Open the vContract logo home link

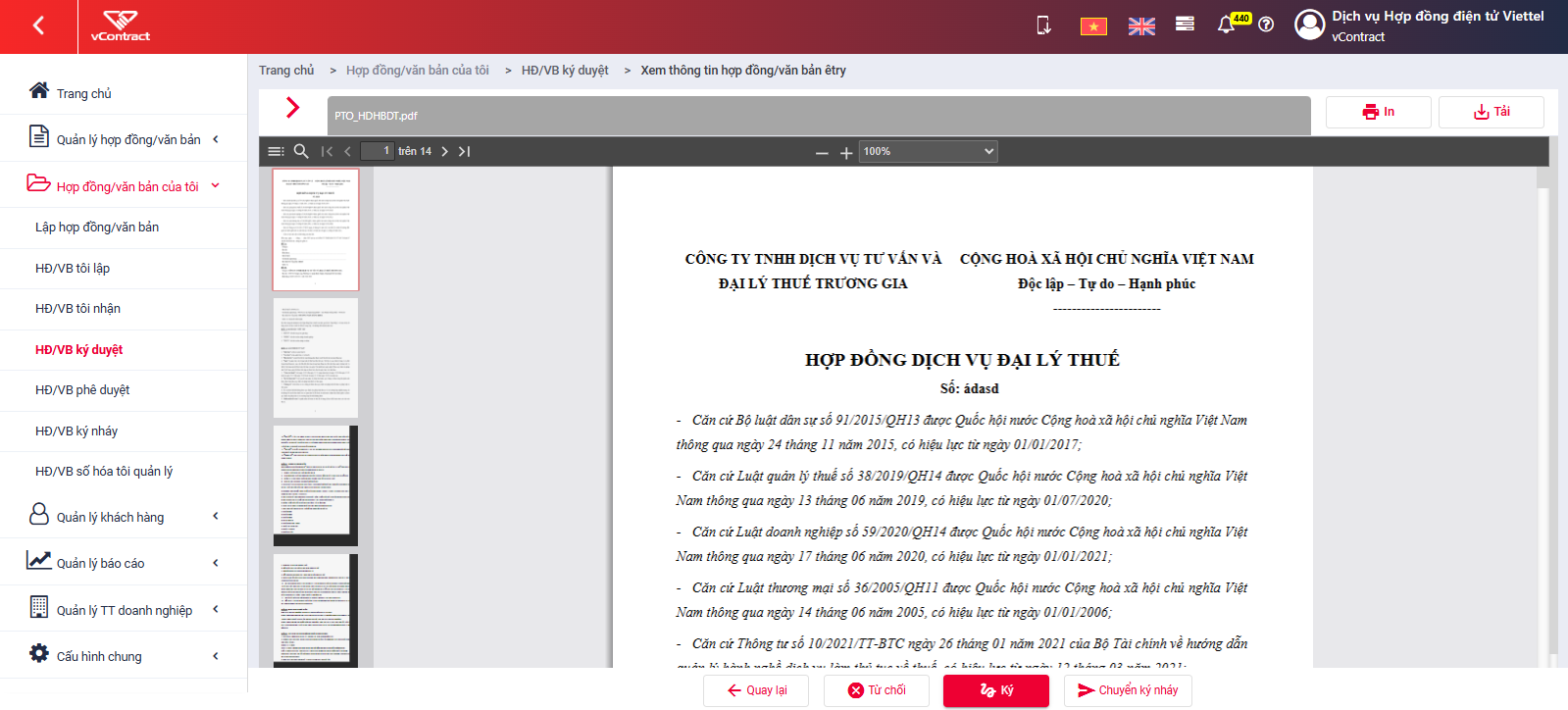click(x=121, y=26)
